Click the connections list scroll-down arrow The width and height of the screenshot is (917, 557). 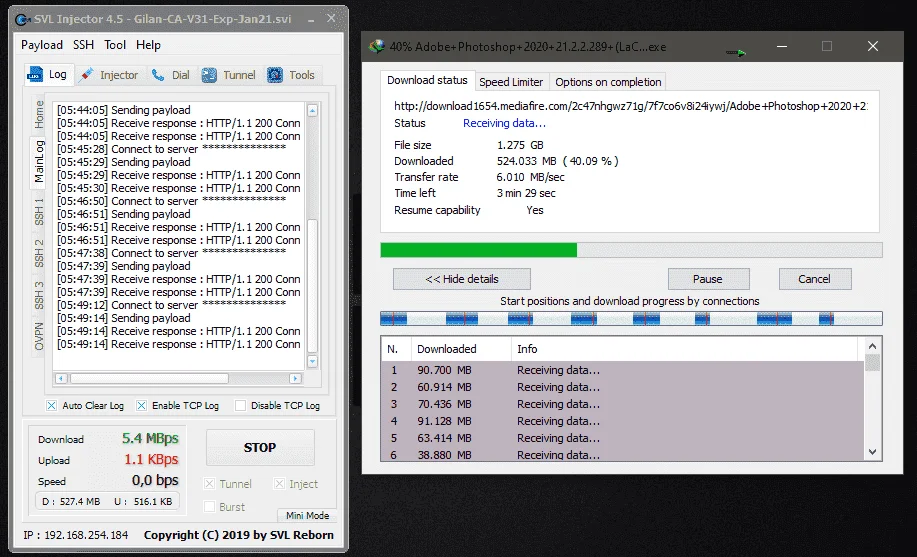tap(873, 452)
